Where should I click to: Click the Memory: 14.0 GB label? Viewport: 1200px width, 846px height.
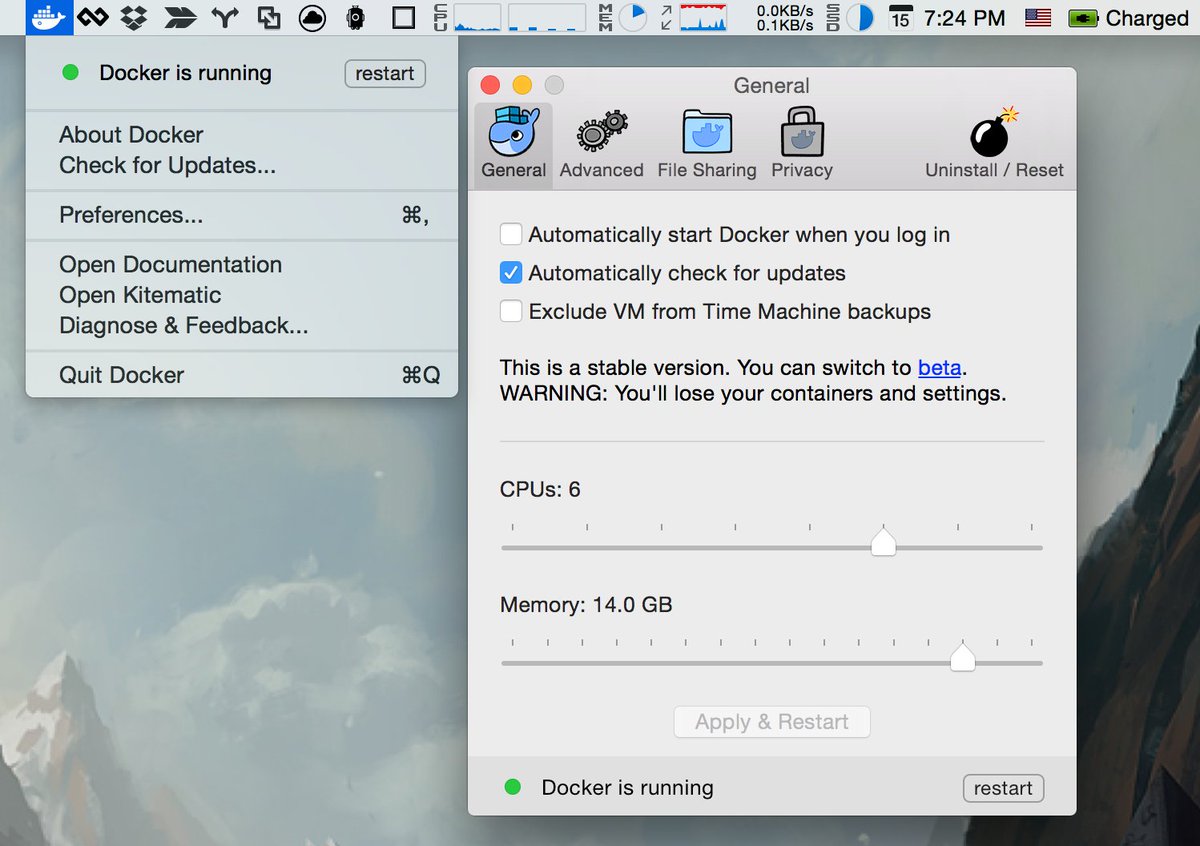tap(586, 605)
